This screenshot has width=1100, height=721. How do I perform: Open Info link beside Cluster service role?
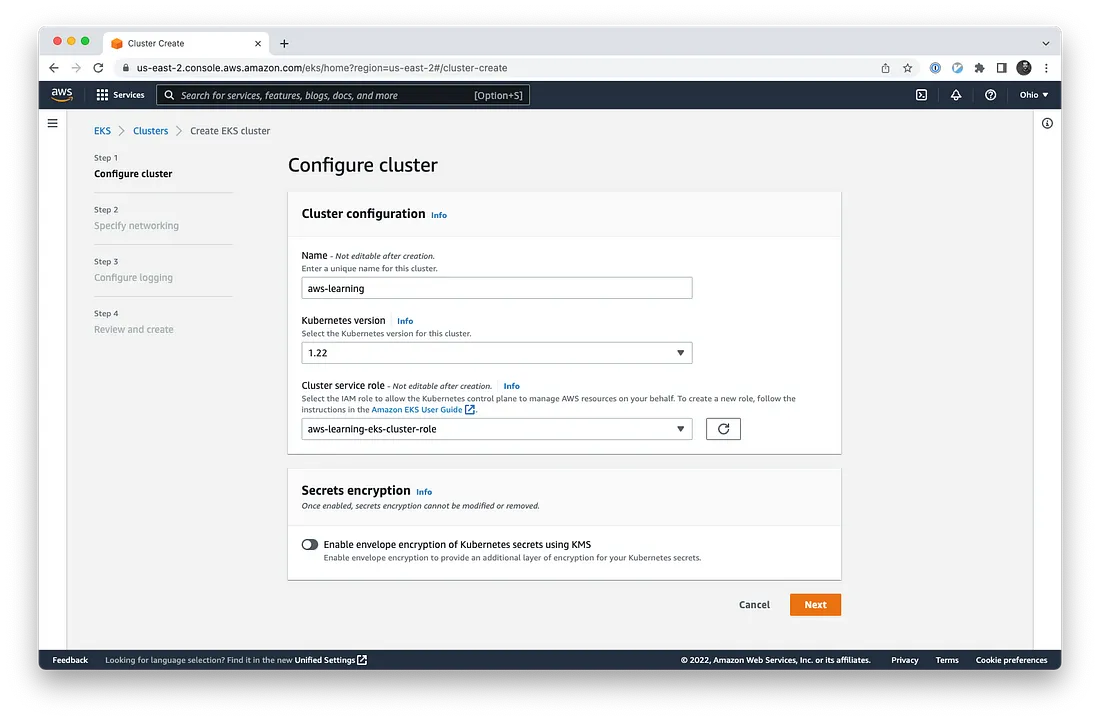(x=511, y=386)
